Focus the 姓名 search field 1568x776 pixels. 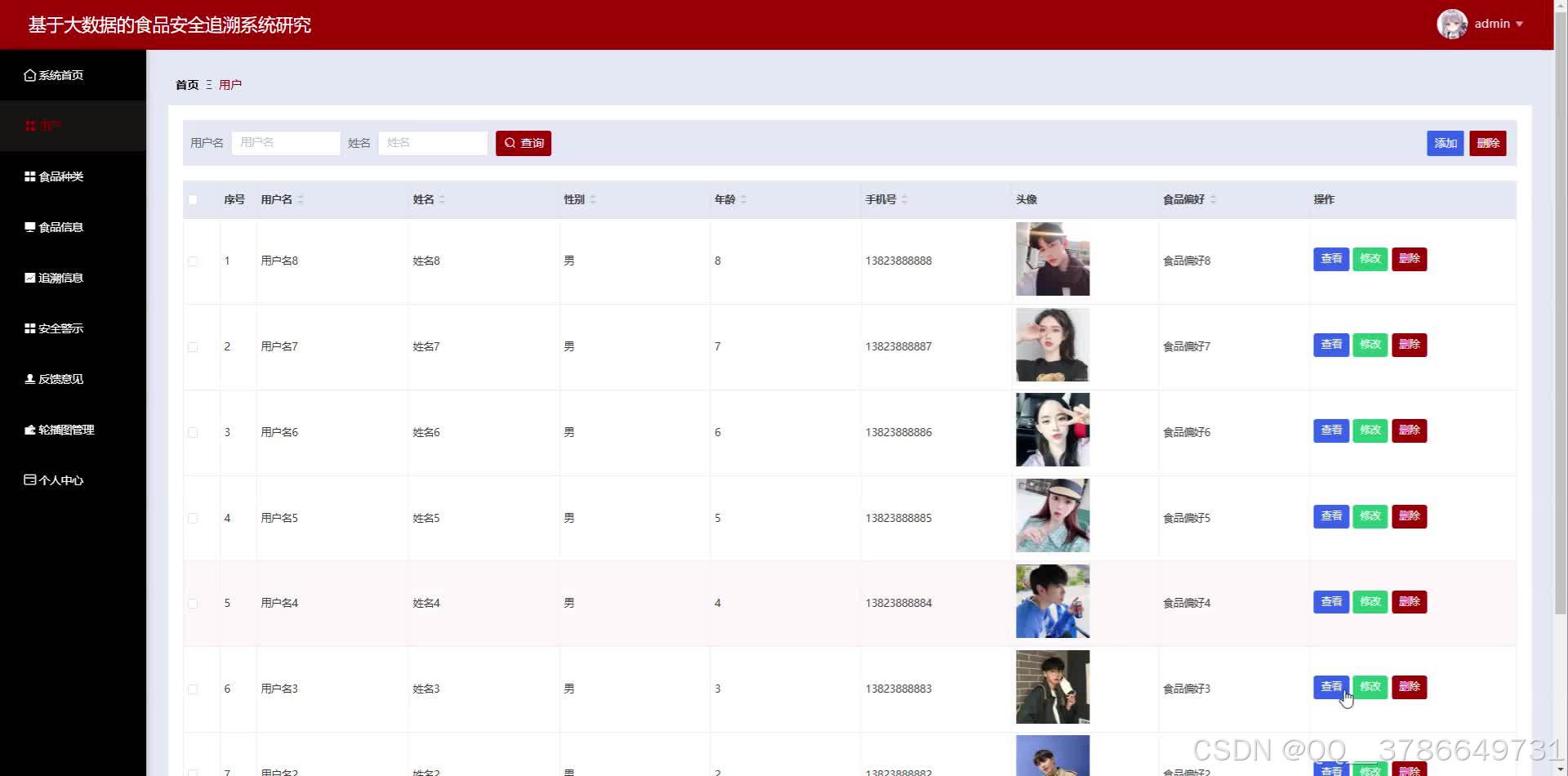[x=433, y=143]
